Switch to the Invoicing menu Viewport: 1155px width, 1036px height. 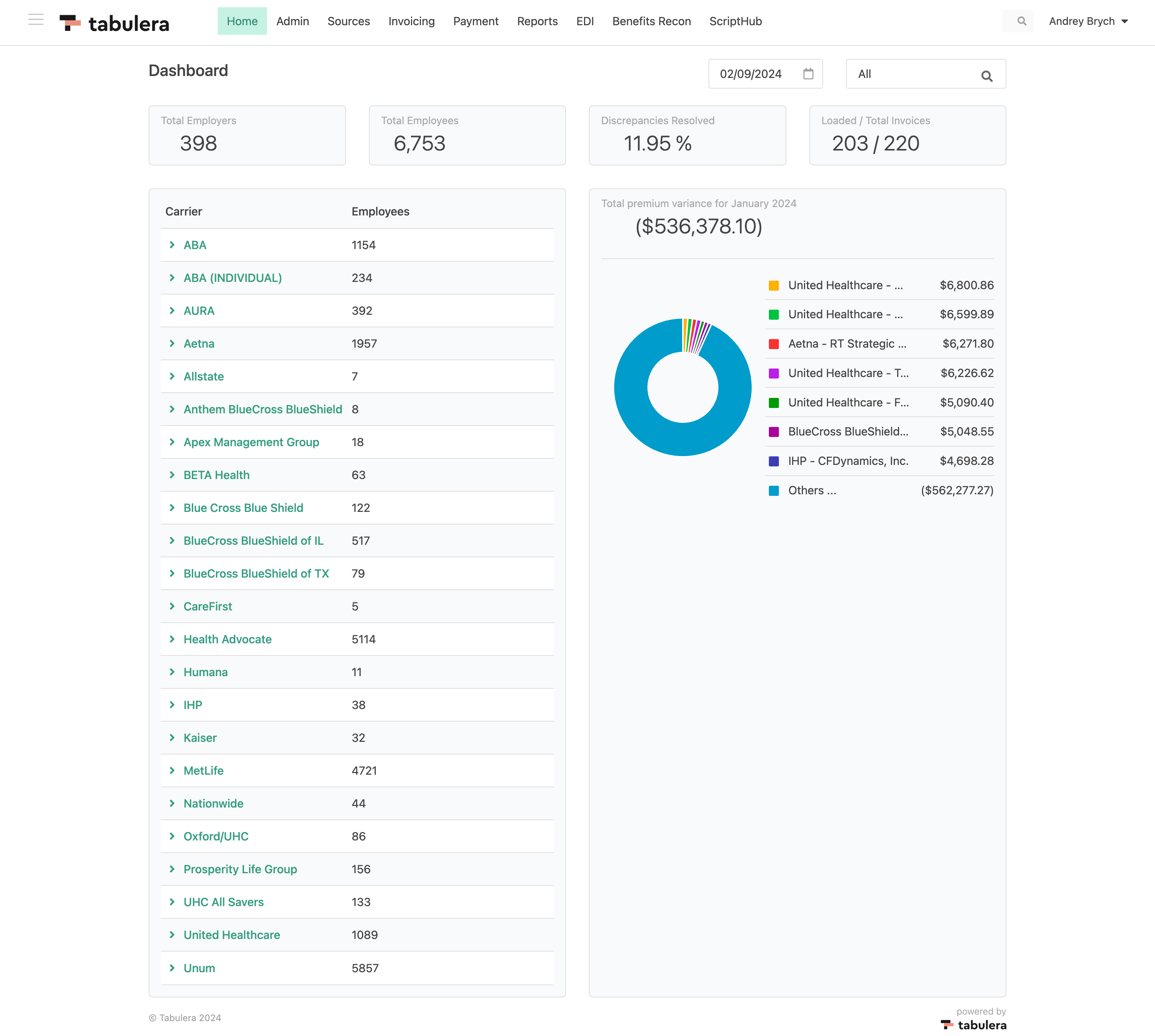click(411, 21)
